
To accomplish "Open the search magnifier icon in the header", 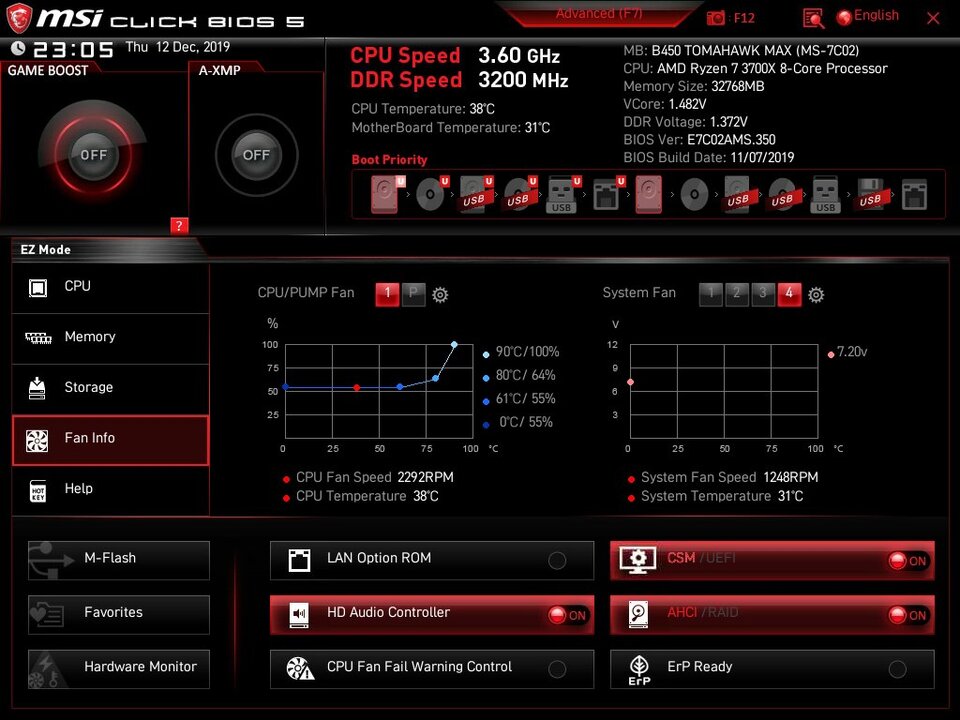I will tap(813, 18).
